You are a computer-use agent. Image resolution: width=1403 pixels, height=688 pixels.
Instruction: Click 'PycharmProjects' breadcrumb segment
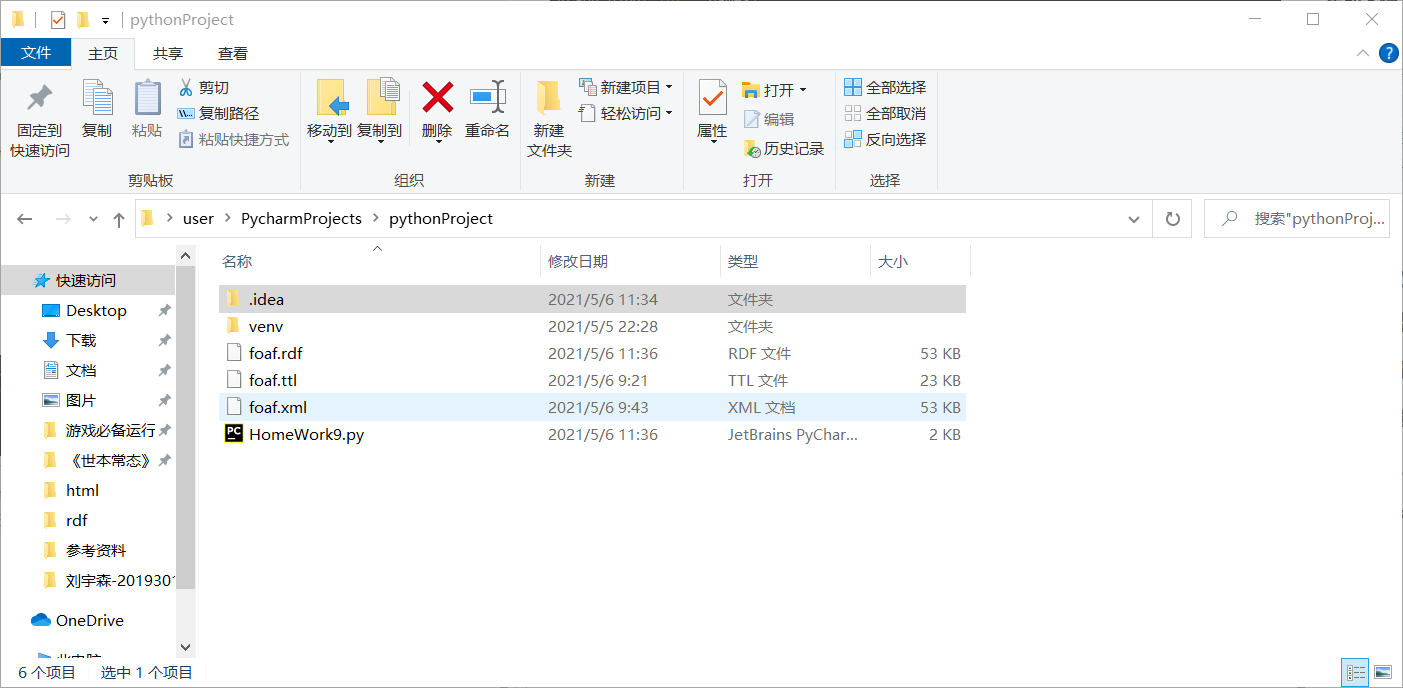pos(301,219)
